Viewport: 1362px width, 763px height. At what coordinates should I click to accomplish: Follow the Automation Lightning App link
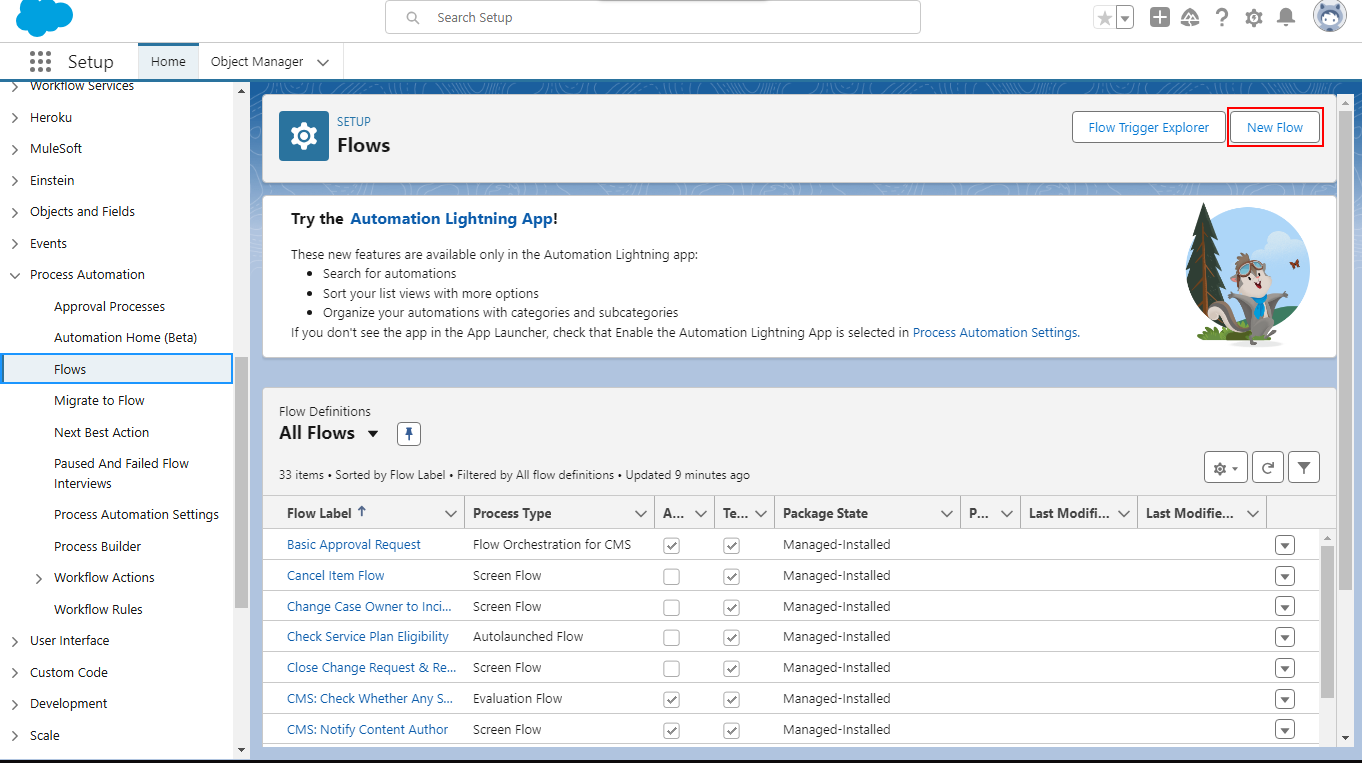(451, 219)
